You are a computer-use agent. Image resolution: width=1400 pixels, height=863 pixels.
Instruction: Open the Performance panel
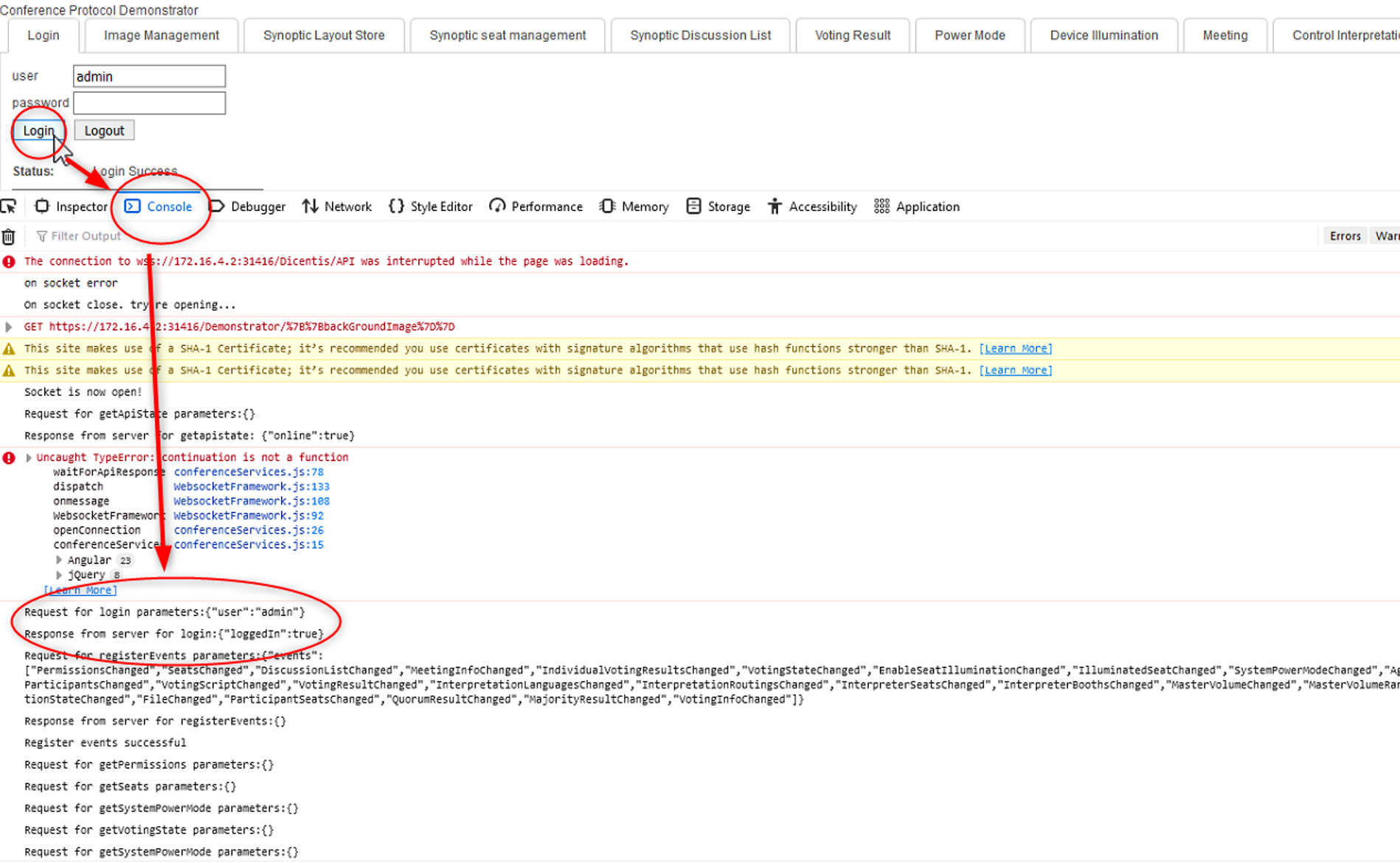[536, 207]
